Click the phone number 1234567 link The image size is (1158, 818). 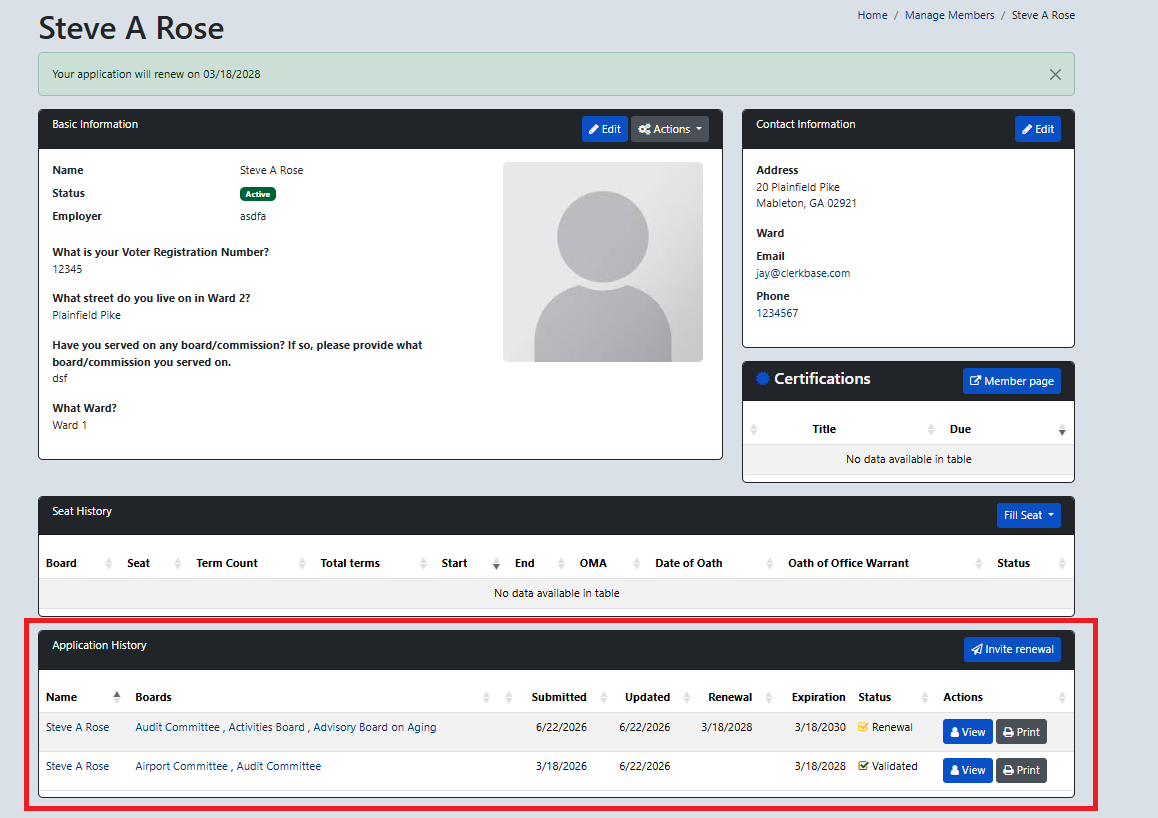(777, 313)
